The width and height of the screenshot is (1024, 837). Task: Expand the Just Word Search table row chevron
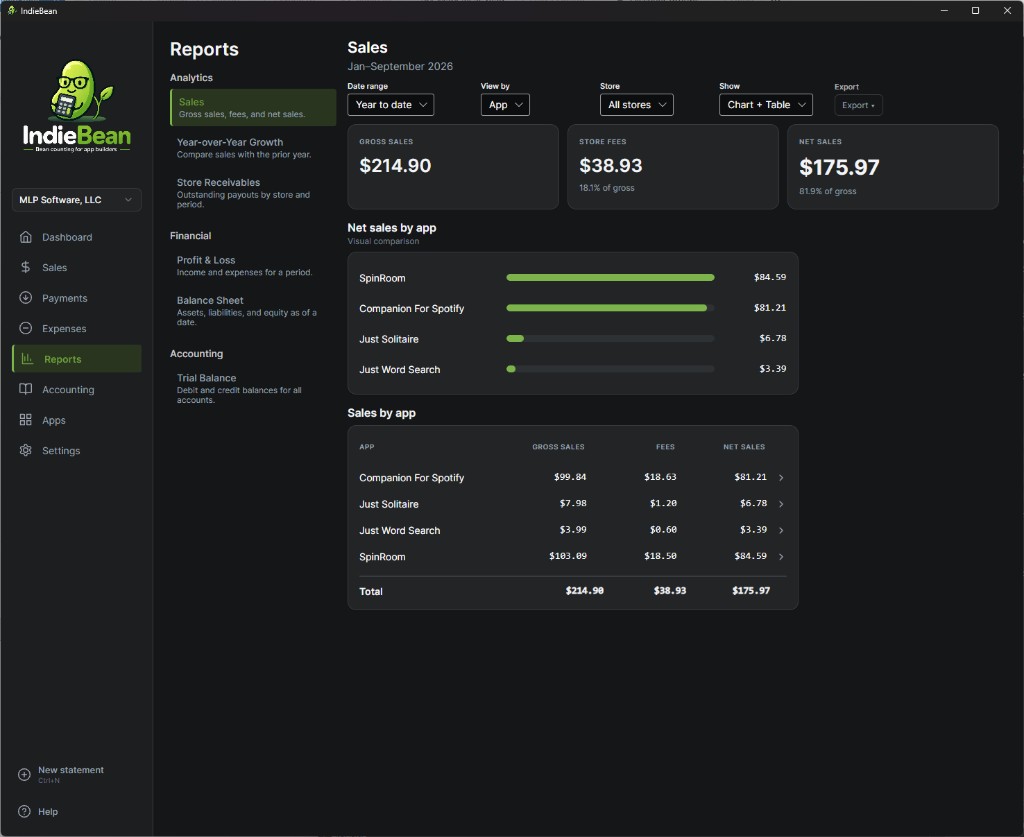point(781,530)
